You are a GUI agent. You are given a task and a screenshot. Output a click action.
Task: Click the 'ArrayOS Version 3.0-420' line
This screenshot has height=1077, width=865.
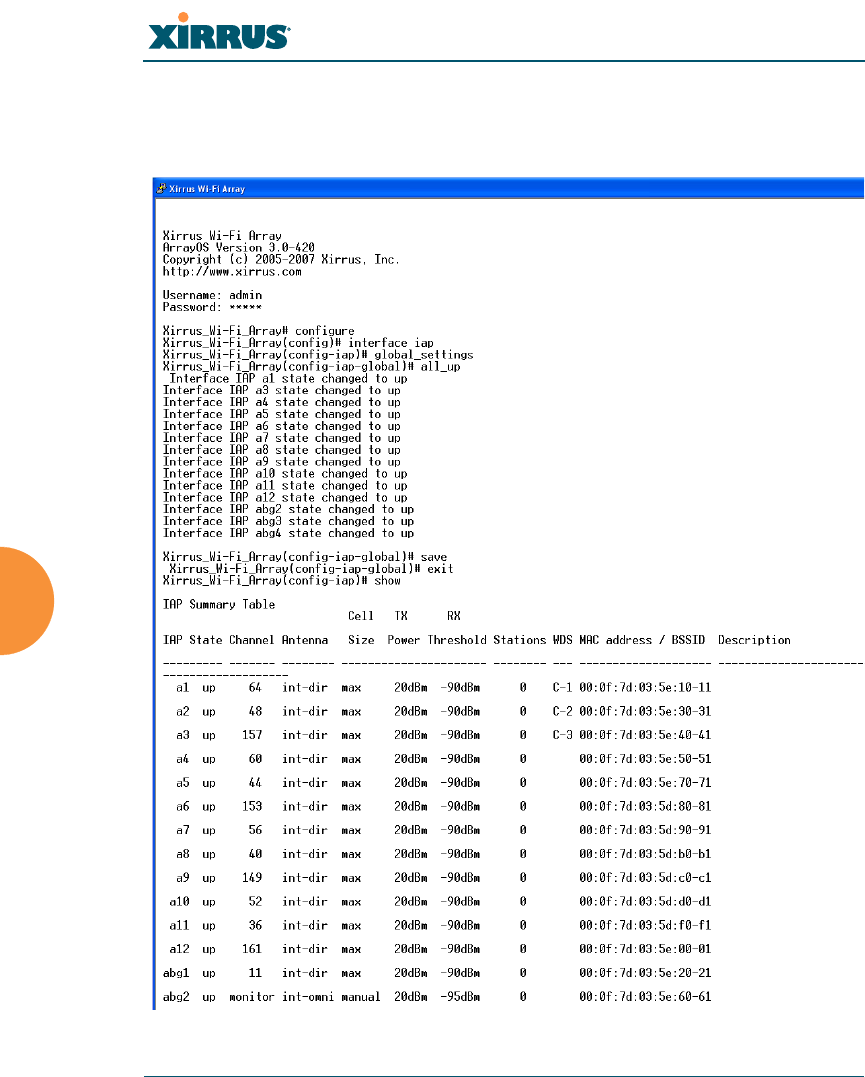pos(238,247)
